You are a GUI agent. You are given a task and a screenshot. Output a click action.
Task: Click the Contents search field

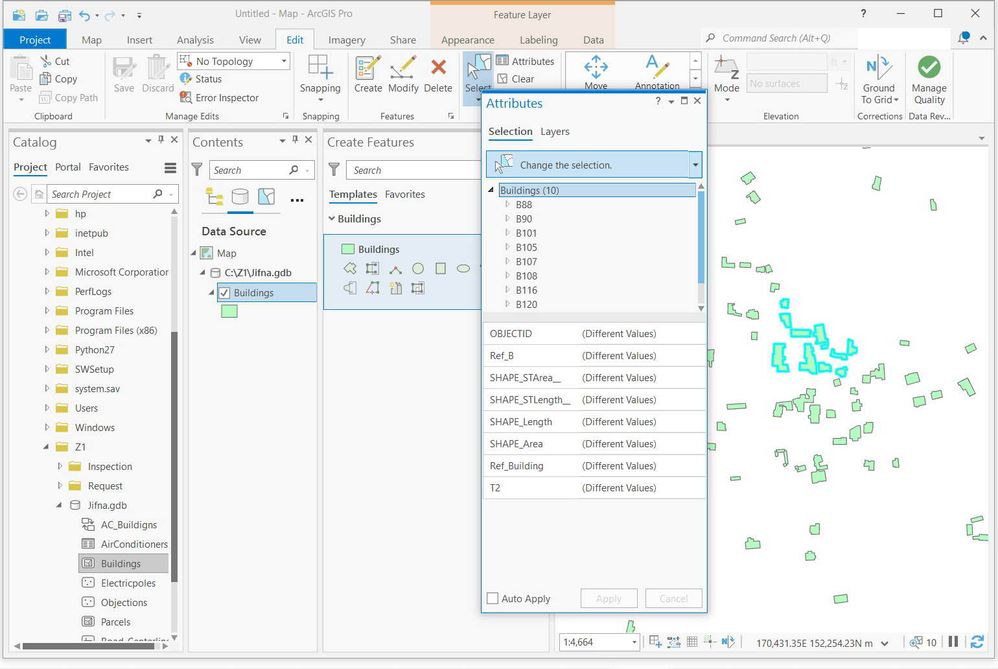(260, 170)
